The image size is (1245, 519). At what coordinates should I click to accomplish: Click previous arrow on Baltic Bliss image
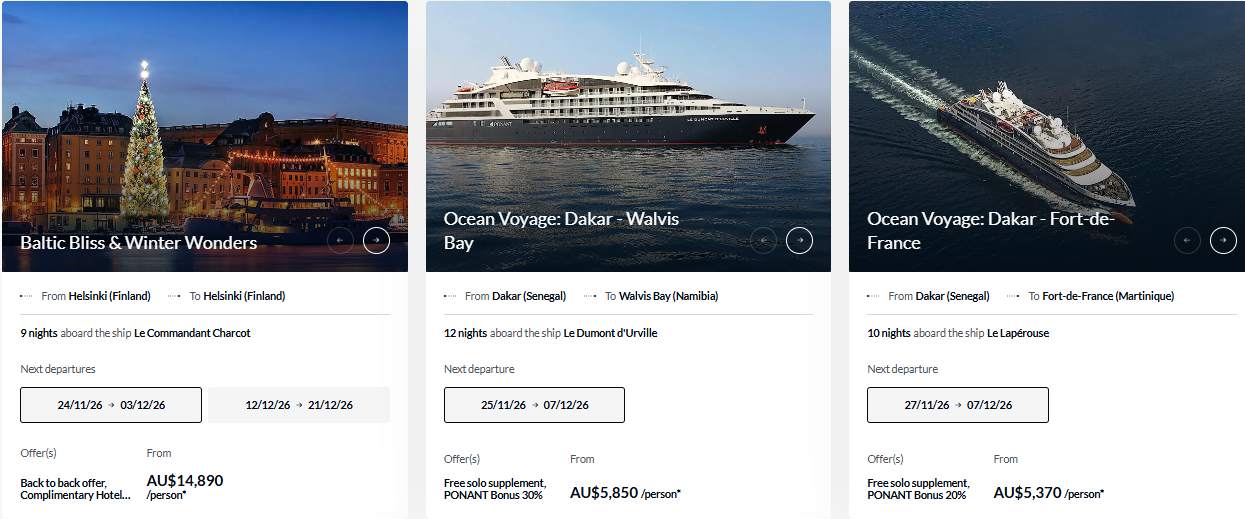pos(341,240)
